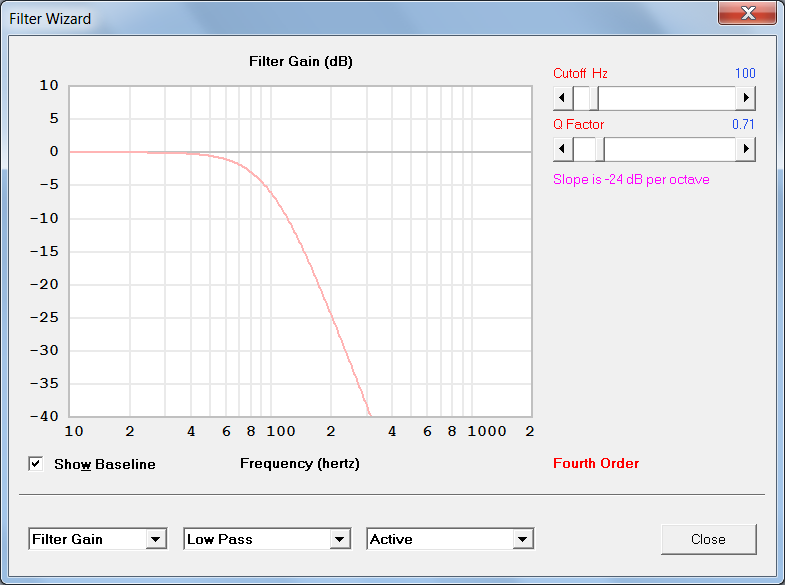Screen dimensions: 785x585
Task: Open the Filter Gain dropdown
Action: click(x=98, y=539)
